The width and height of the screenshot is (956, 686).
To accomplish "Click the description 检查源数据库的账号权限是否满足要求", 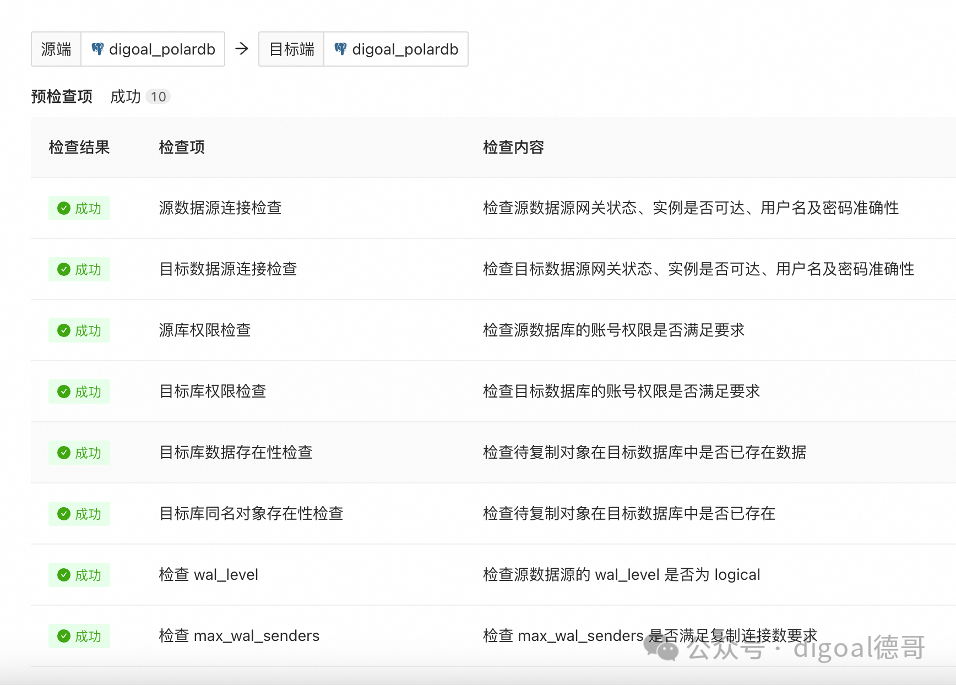I will pos(614,330).
